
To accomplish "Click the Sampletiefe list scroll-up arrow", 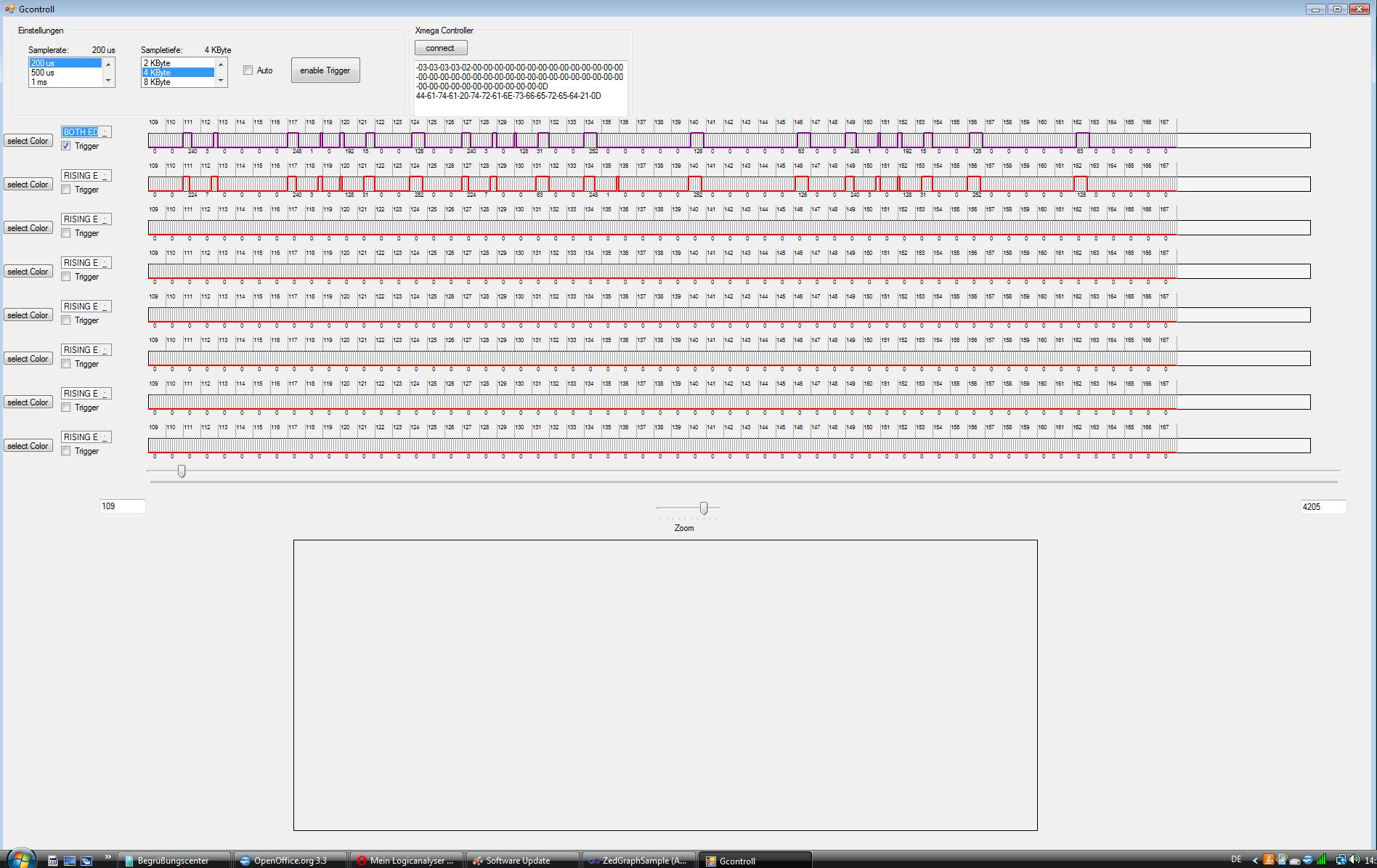I will coord(222,64).
